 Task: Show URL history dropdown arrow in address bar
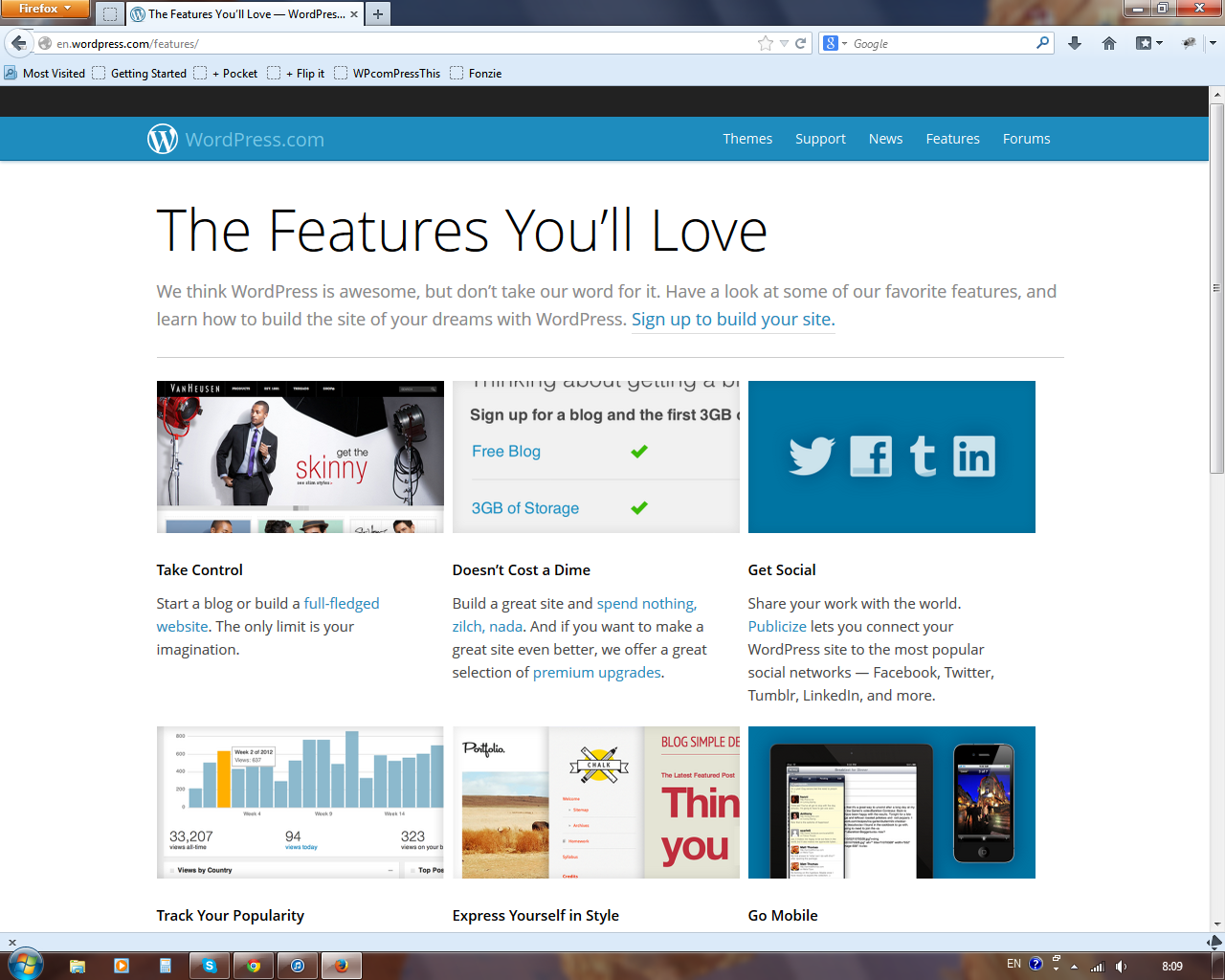(x=784, y=43)
